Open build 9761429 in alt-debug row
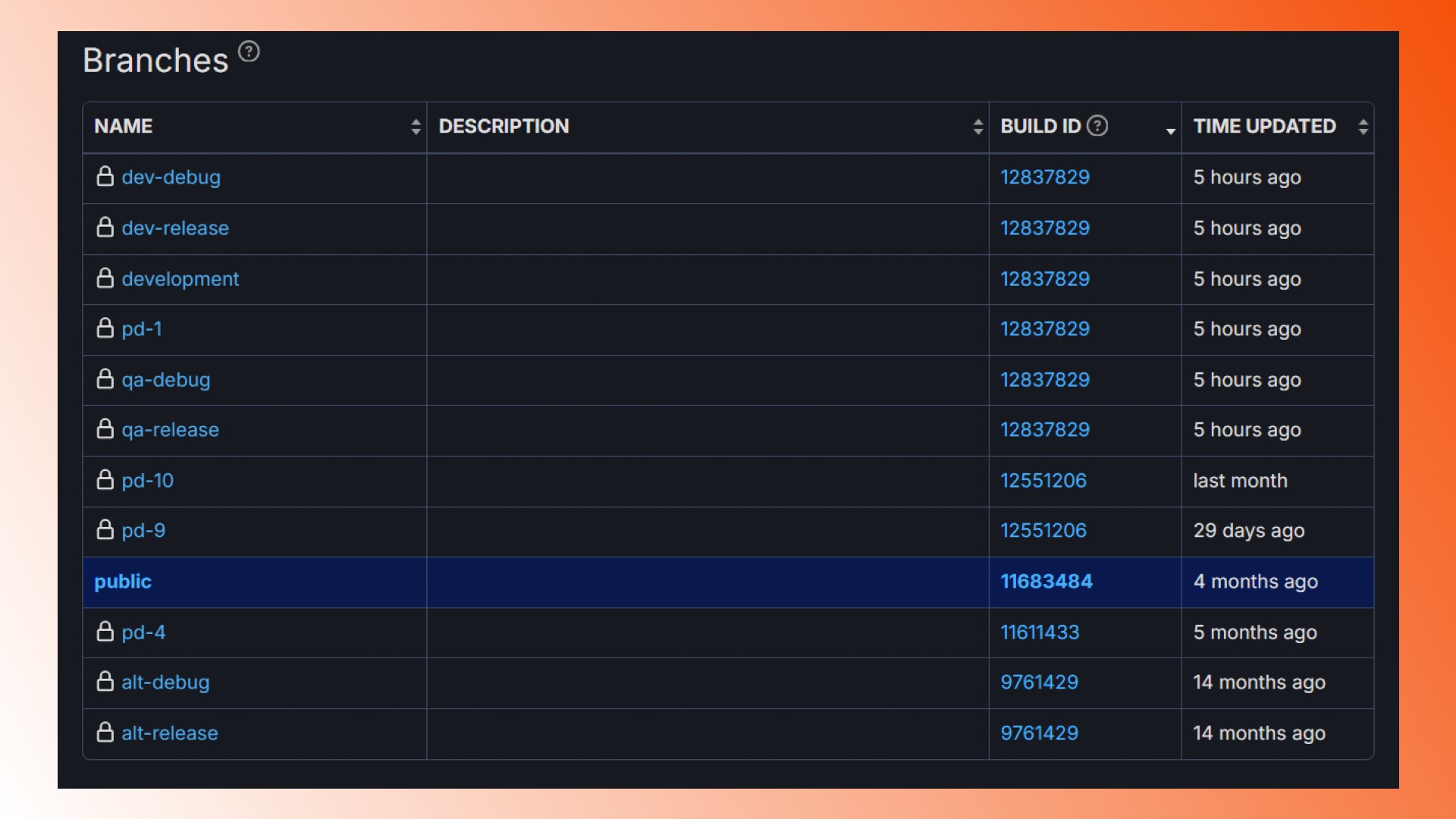1456x819 pixels. [x=1039, y=682]
